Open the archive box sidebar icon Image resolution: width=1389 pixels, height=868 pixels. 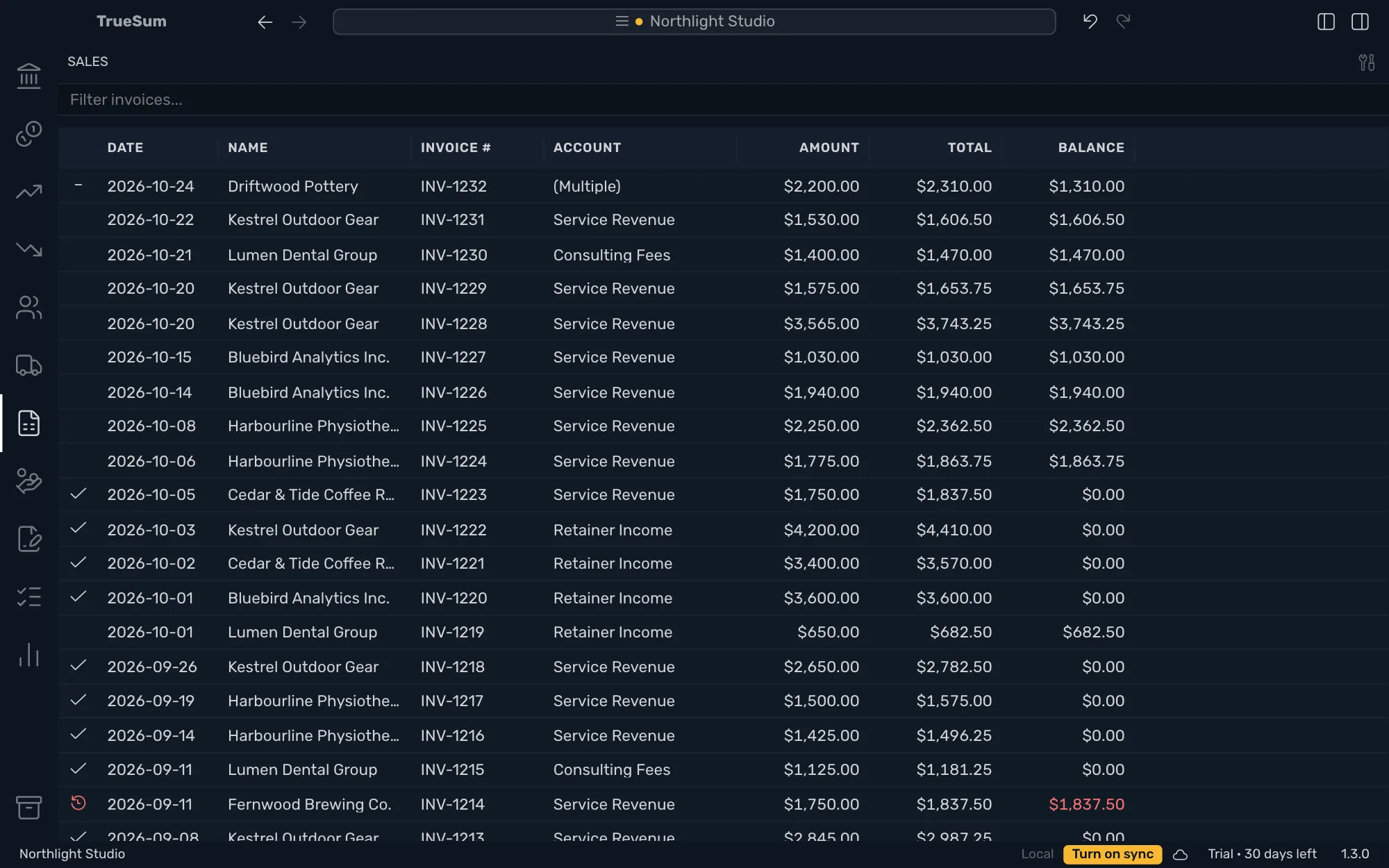(x=28, y=807)
